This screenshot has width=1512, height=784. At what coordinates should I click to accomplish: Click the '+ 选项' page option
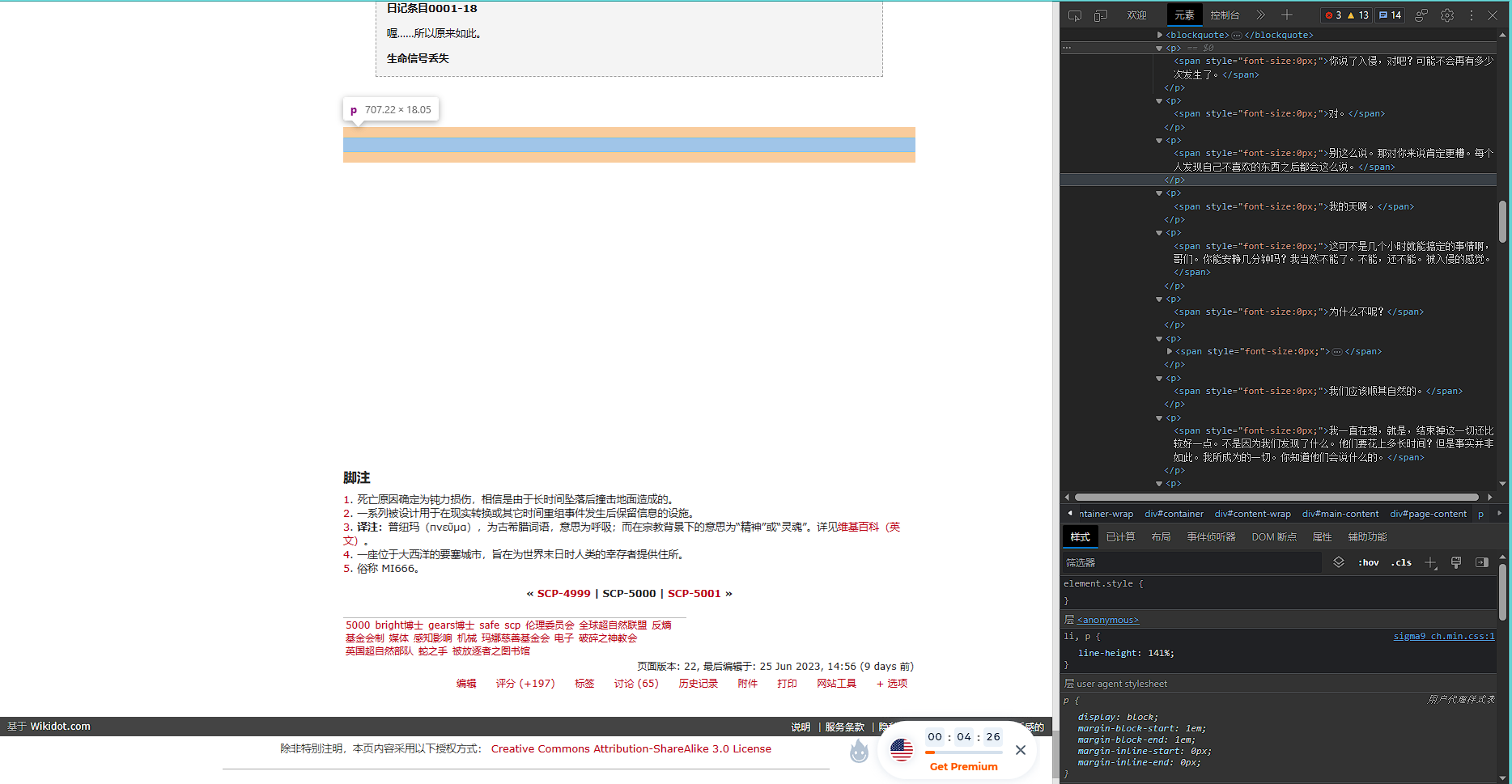(x=891, y=684)
